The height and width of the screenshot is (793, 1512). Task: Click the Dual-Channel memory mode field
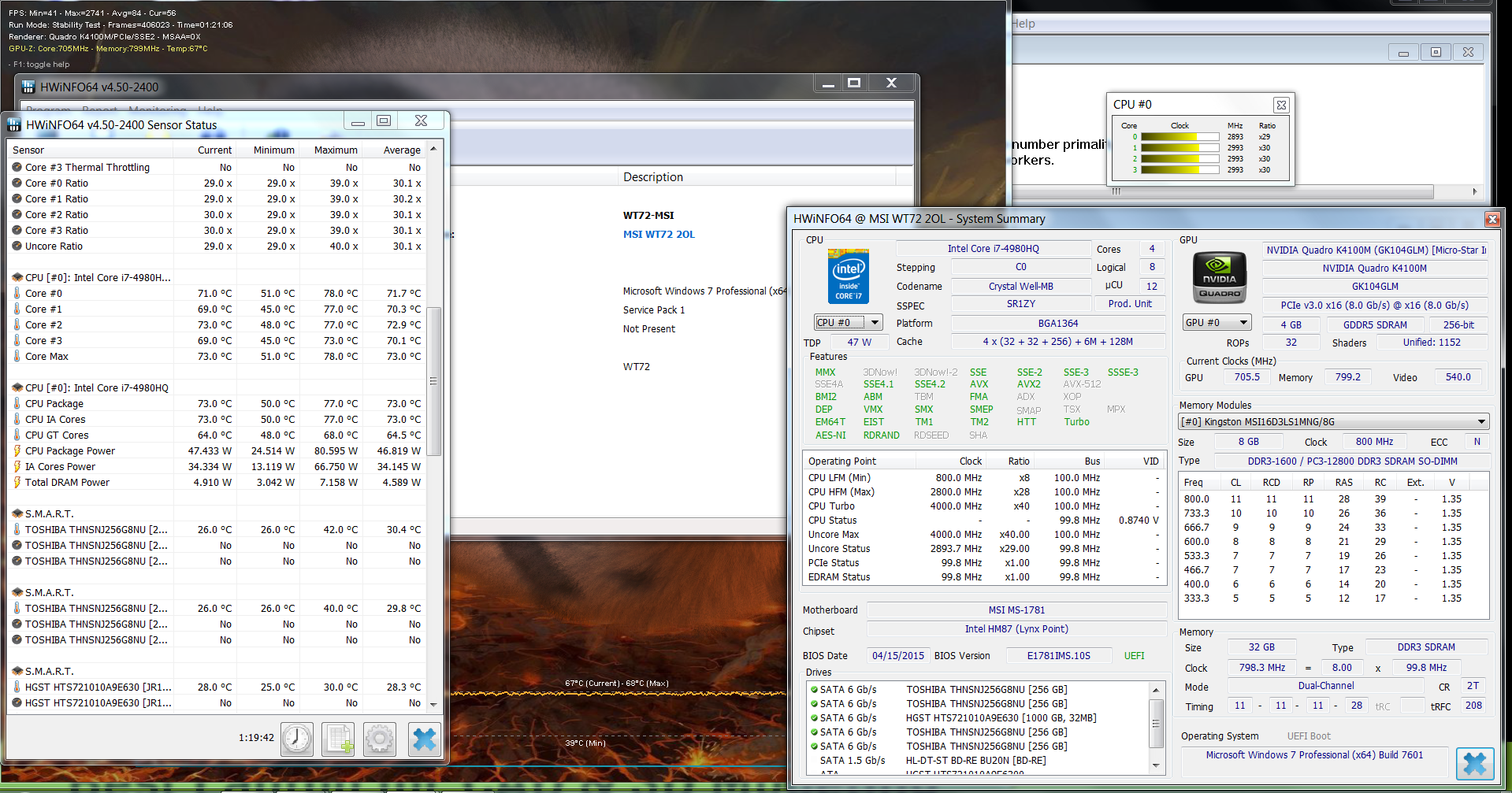[x=1326, y=686]
